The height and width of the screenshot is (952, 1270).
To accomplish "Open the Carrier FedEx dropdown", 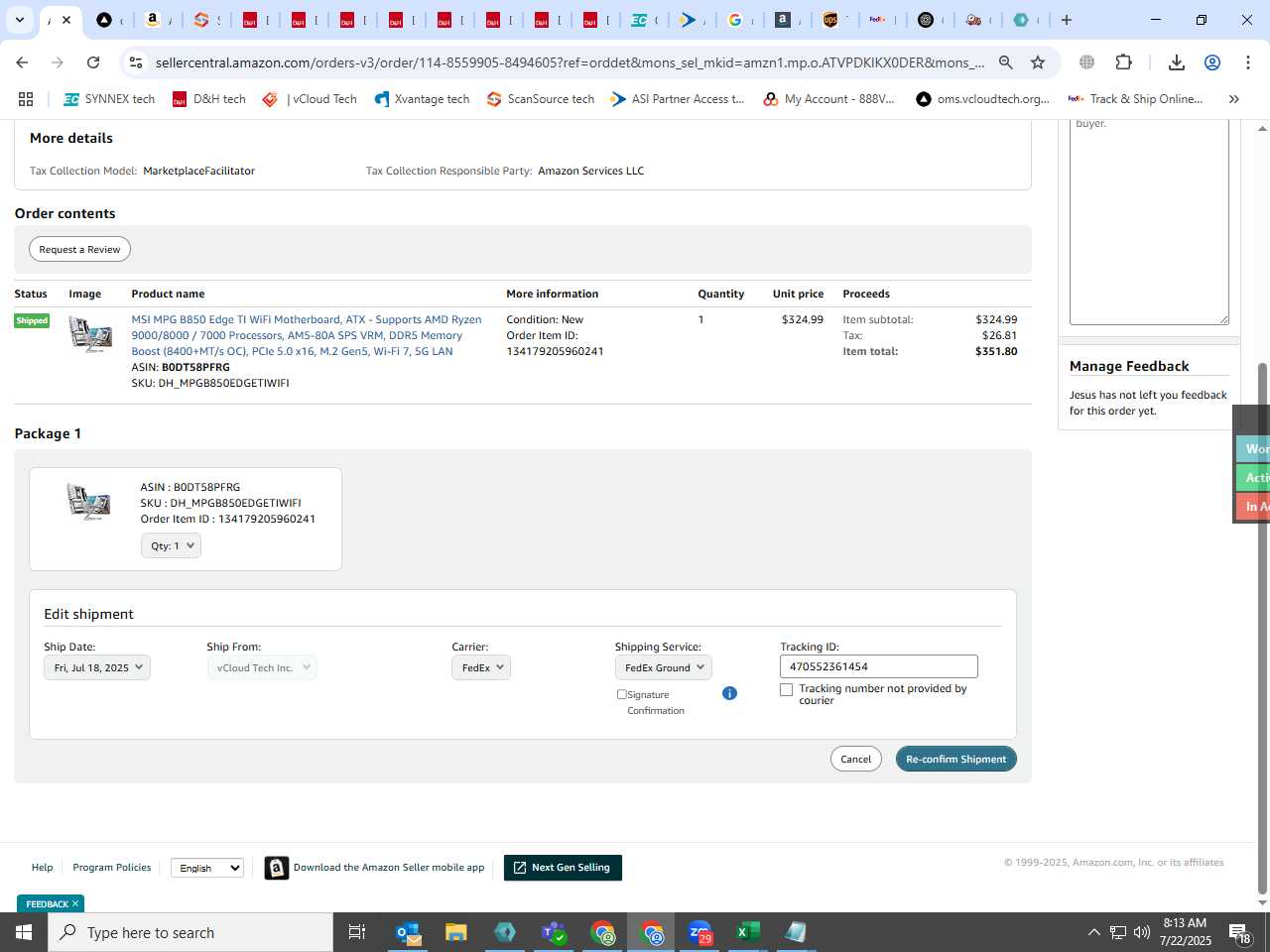I will pos(481,667).
